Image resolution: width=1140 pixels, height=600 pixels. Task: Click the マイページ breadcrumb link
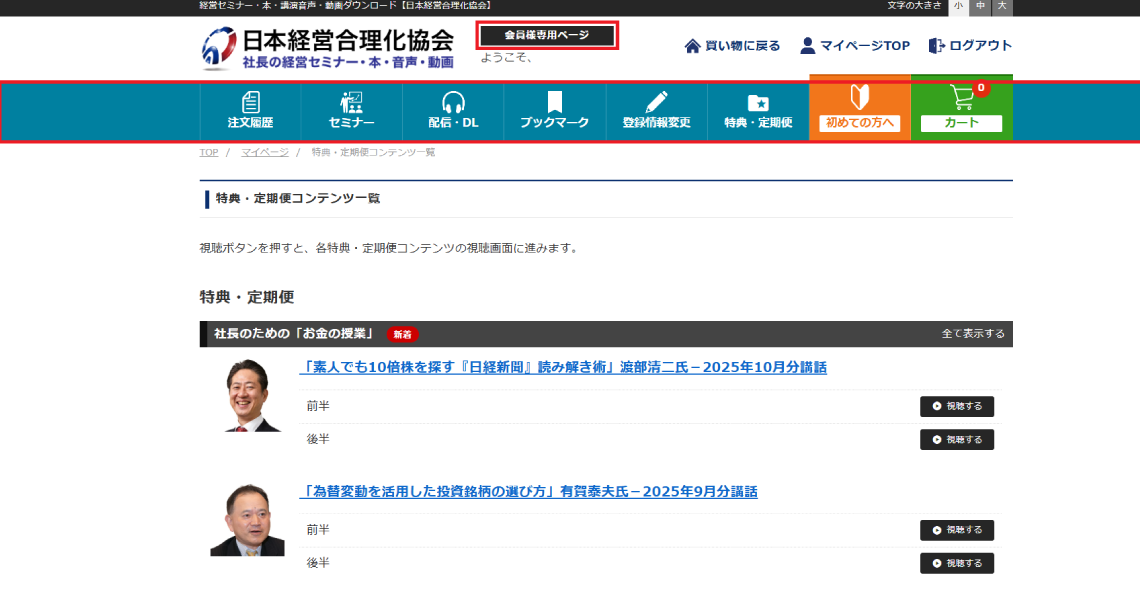tap(264, 153)
